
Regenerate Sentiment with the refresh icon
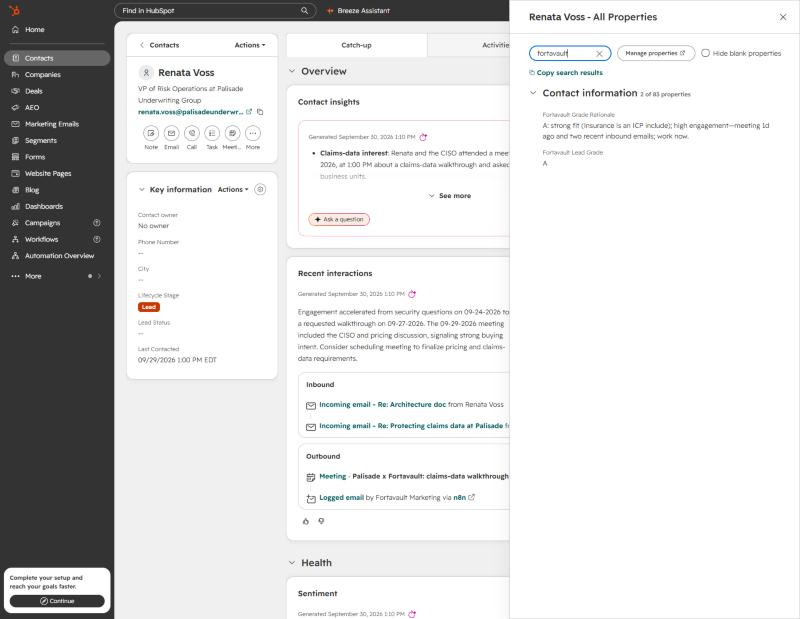[x=412, y=614]
